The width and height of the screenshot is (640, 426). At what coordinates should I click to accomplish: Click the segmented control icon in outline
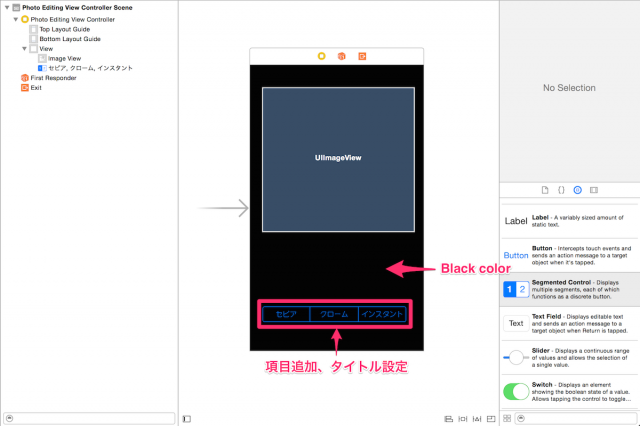point(42,68)
